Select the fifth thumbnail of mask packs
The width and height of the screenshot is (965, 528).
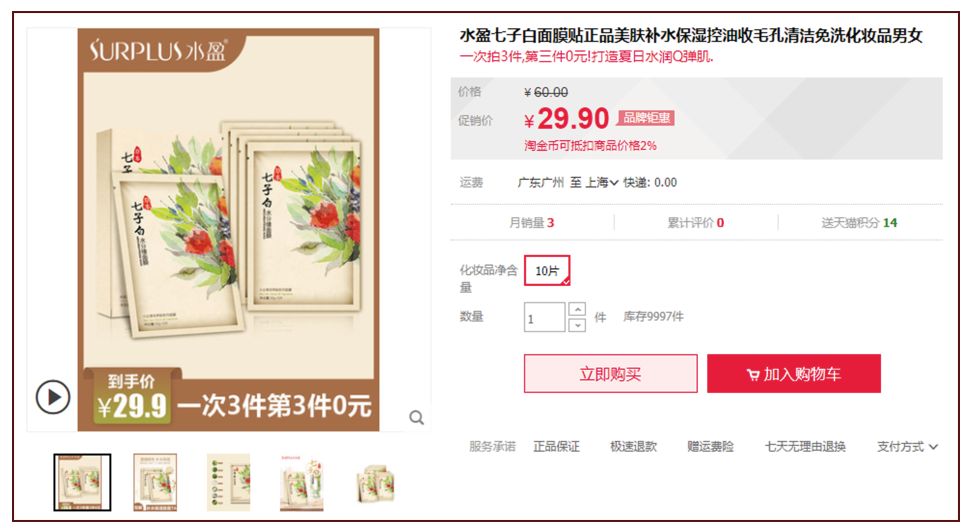[375, 484]
